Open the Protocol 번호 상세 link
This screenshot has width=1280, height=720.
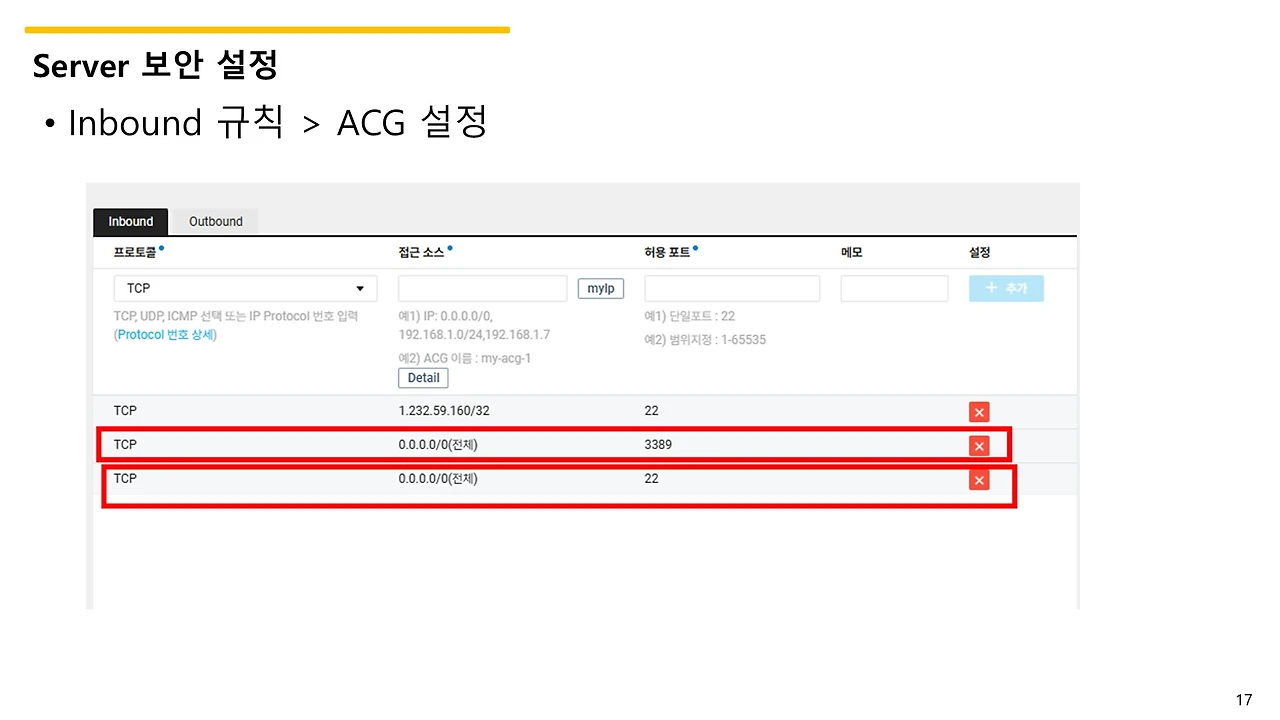(167, 335)
